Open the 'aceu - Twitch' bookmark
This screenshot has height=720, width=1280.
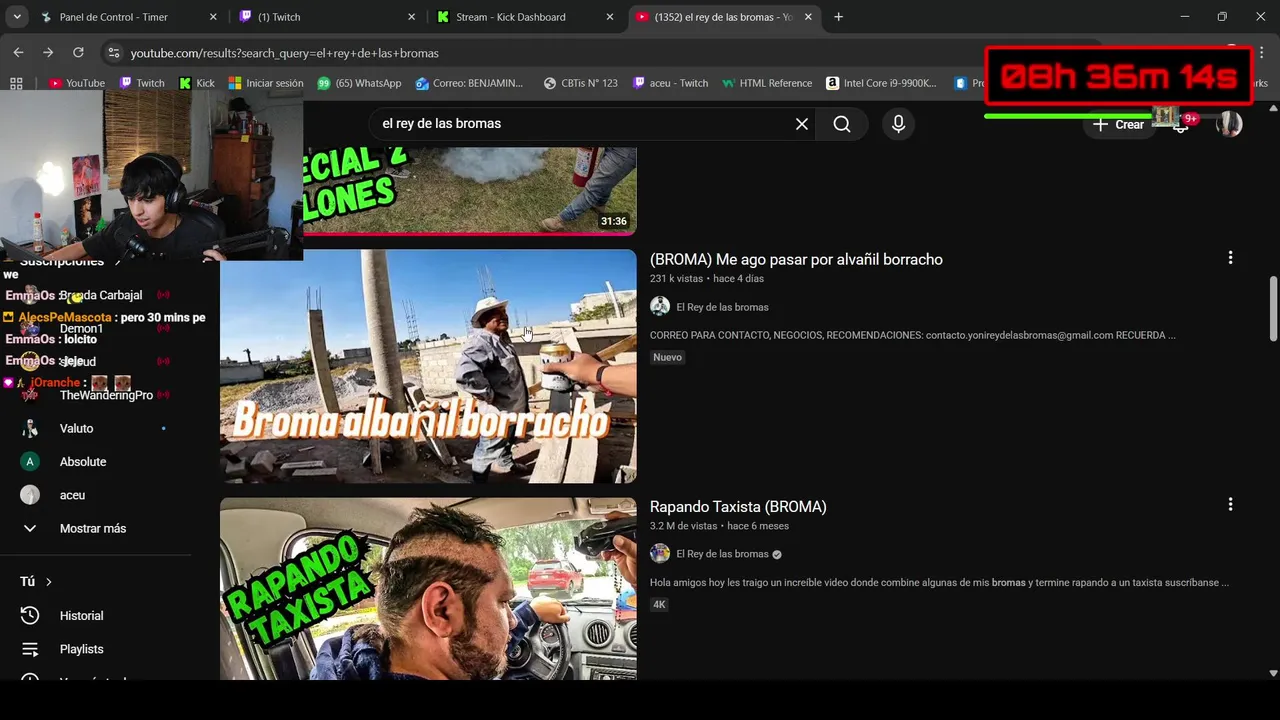tap(670, 83)
